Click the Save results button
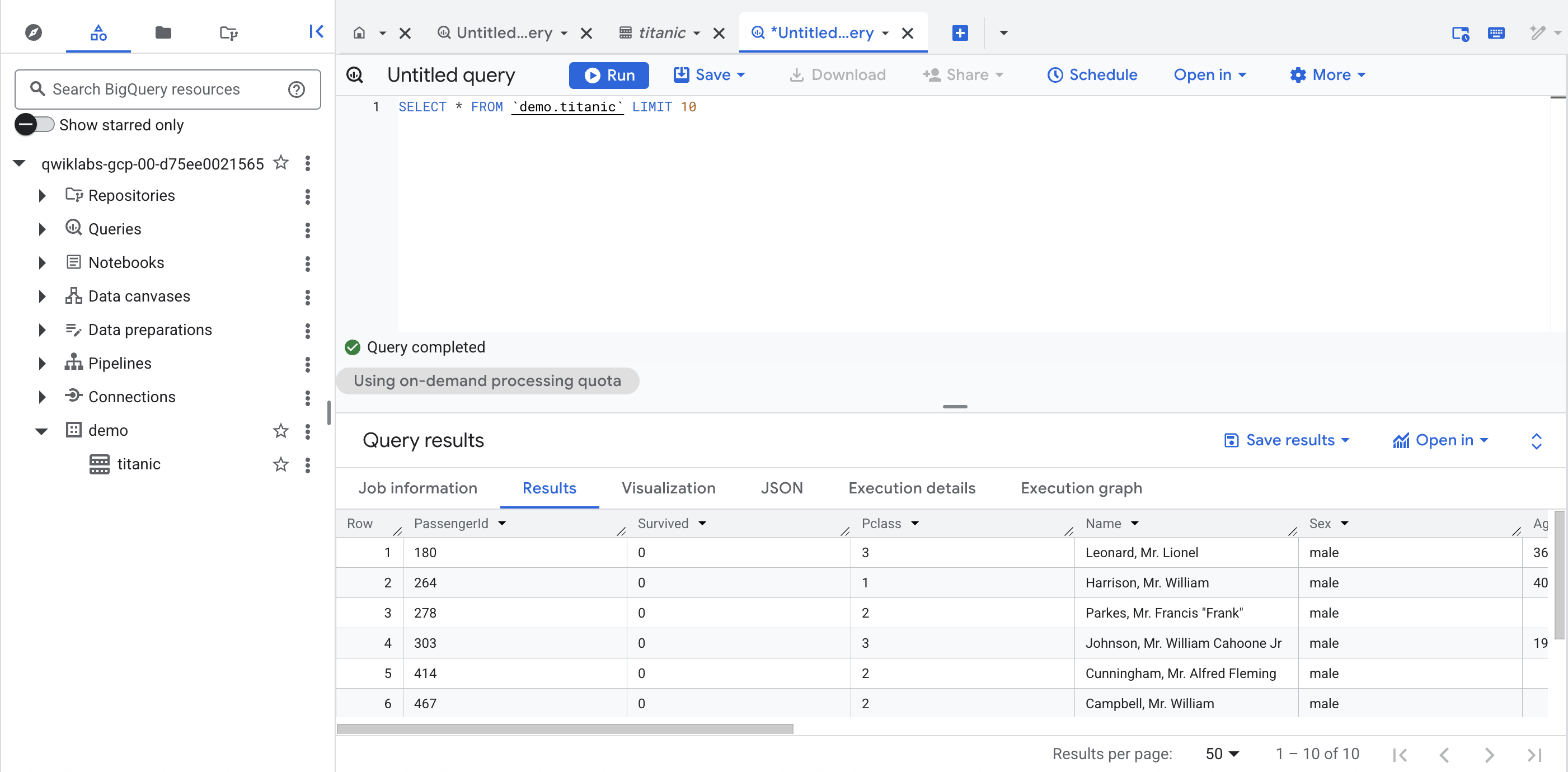This screenshot has width=1568, height=772. 1288,440
